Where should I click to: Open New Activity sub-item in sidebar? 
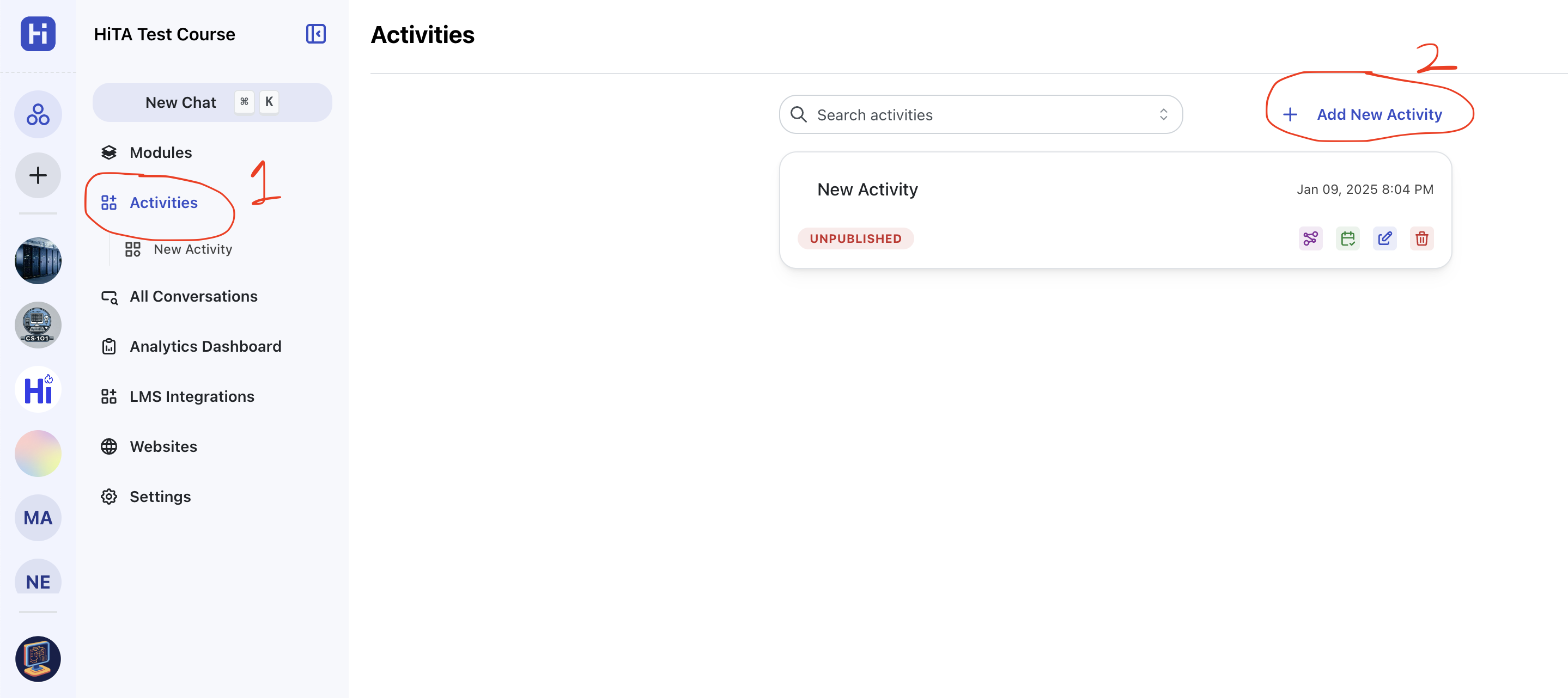pos(192,249)
